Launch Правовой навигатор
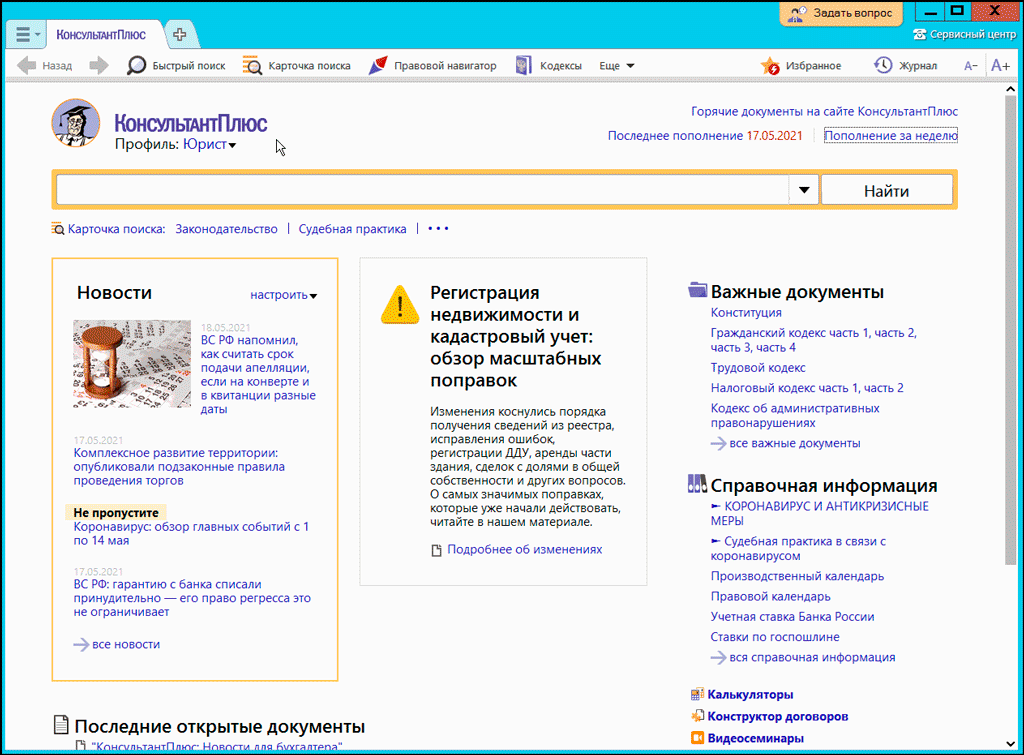Screen dimensions: 1024x755 point(432,65)
